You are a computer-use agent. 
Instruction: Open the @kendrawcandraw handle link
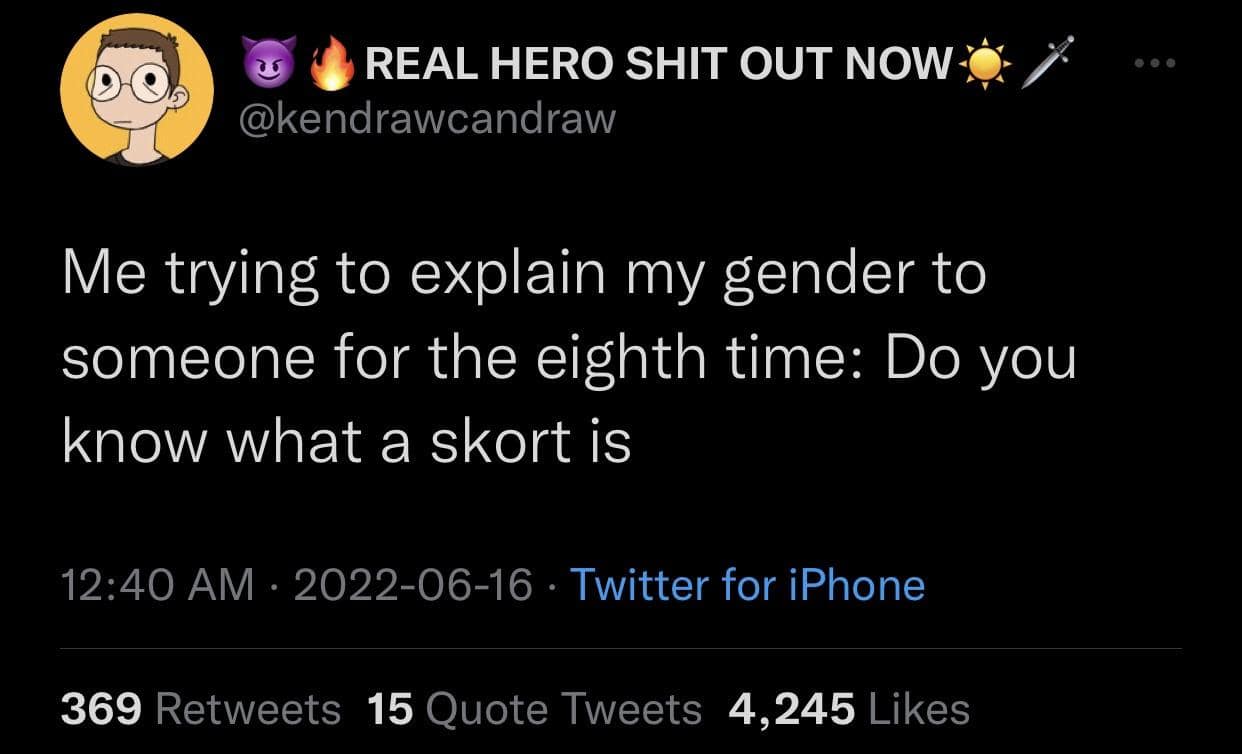pyautogui.click(x=429, y=119)
